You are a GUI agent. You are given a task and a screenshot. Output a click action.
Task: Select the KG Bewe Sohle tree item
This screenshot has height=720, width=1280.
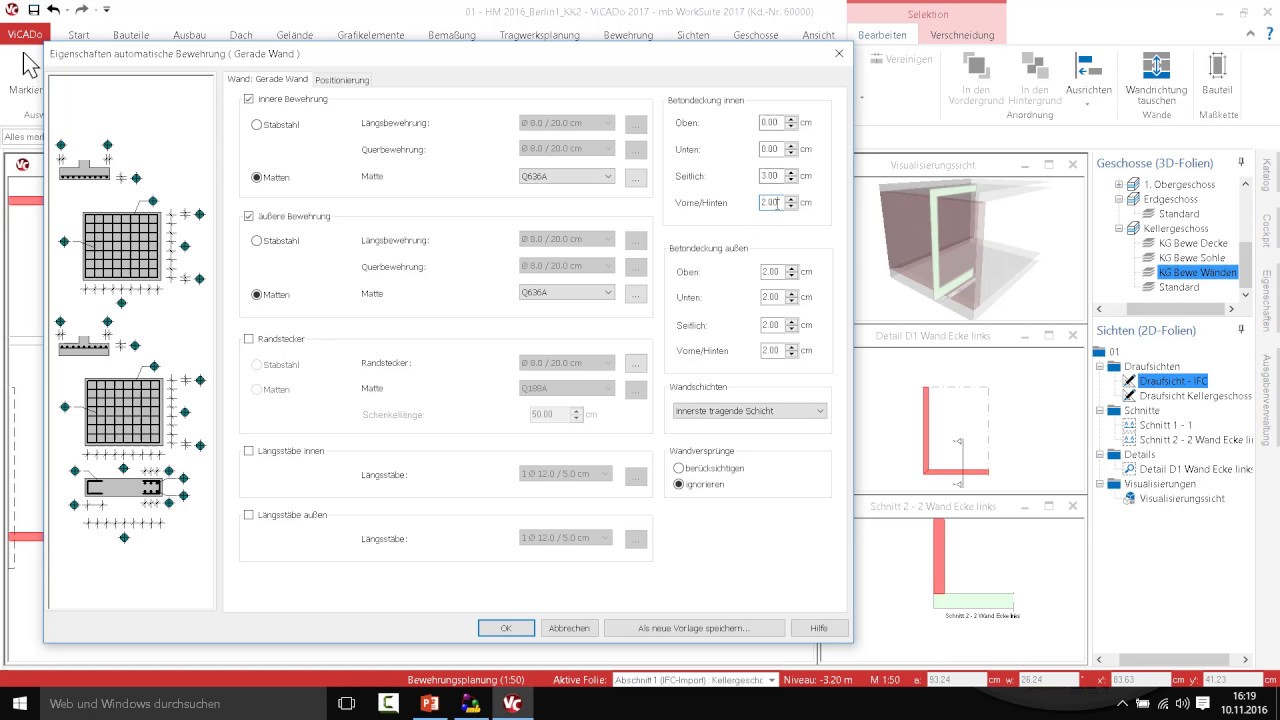[x=1192, y=258]
